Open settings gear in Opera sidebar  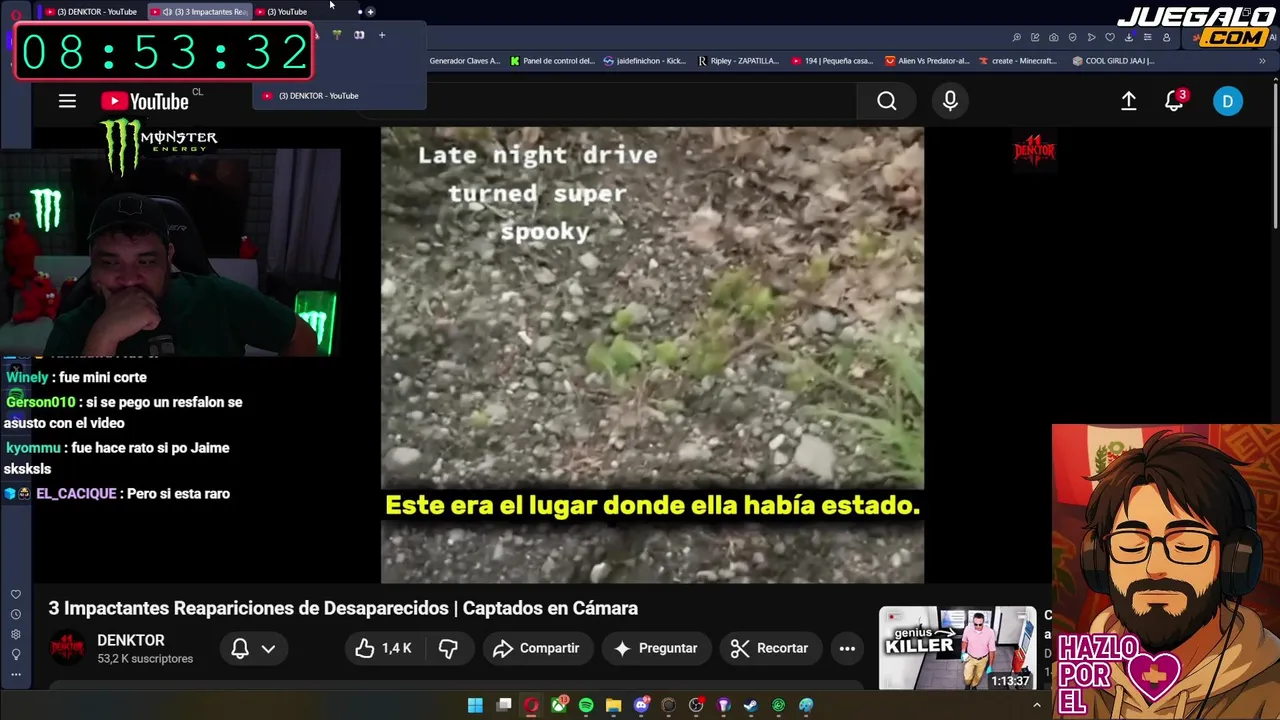click(x=15, y=634)
